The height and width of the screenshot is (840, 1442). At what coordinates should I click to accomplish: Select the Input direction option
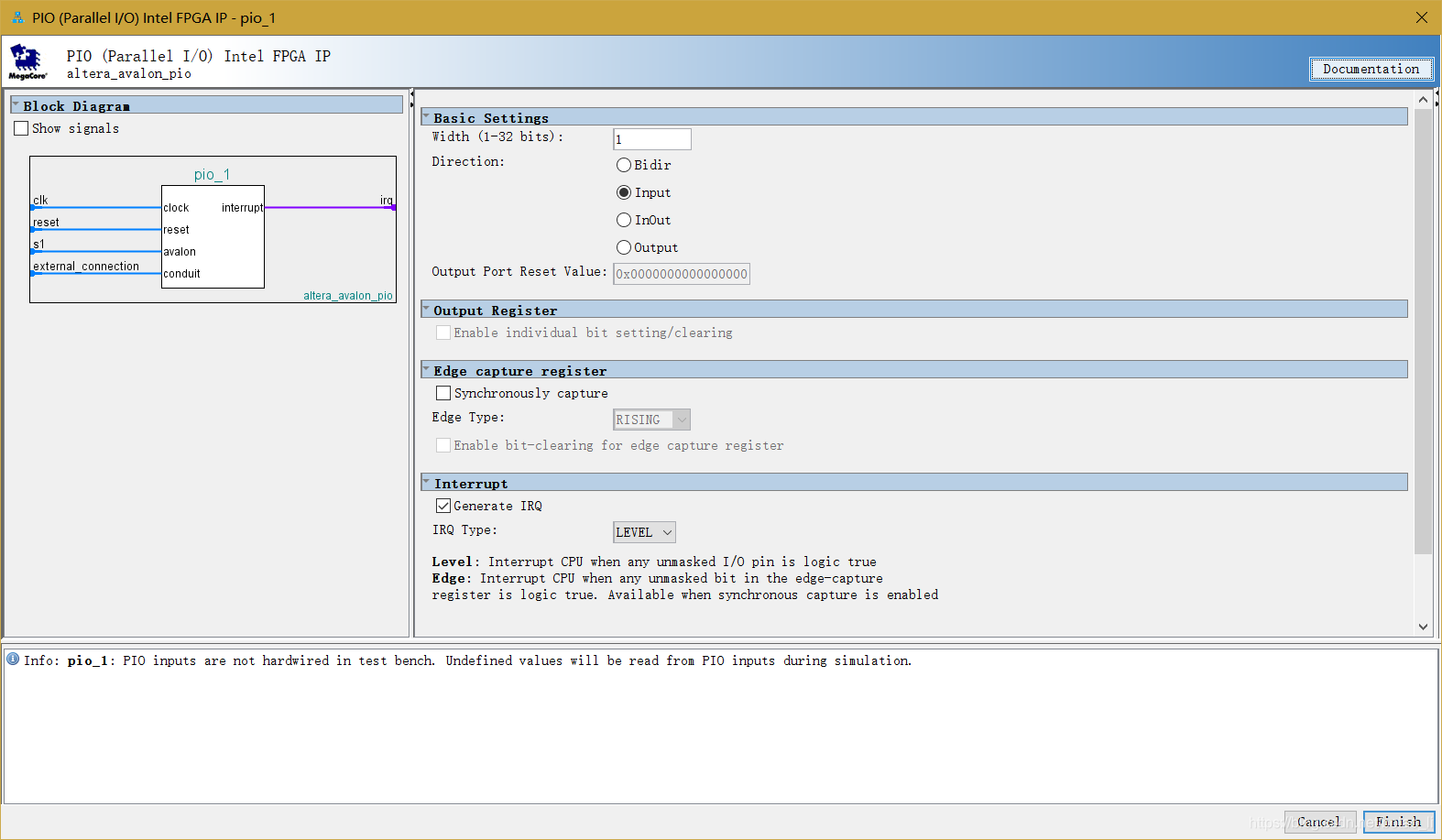click(x=624, y=192)
